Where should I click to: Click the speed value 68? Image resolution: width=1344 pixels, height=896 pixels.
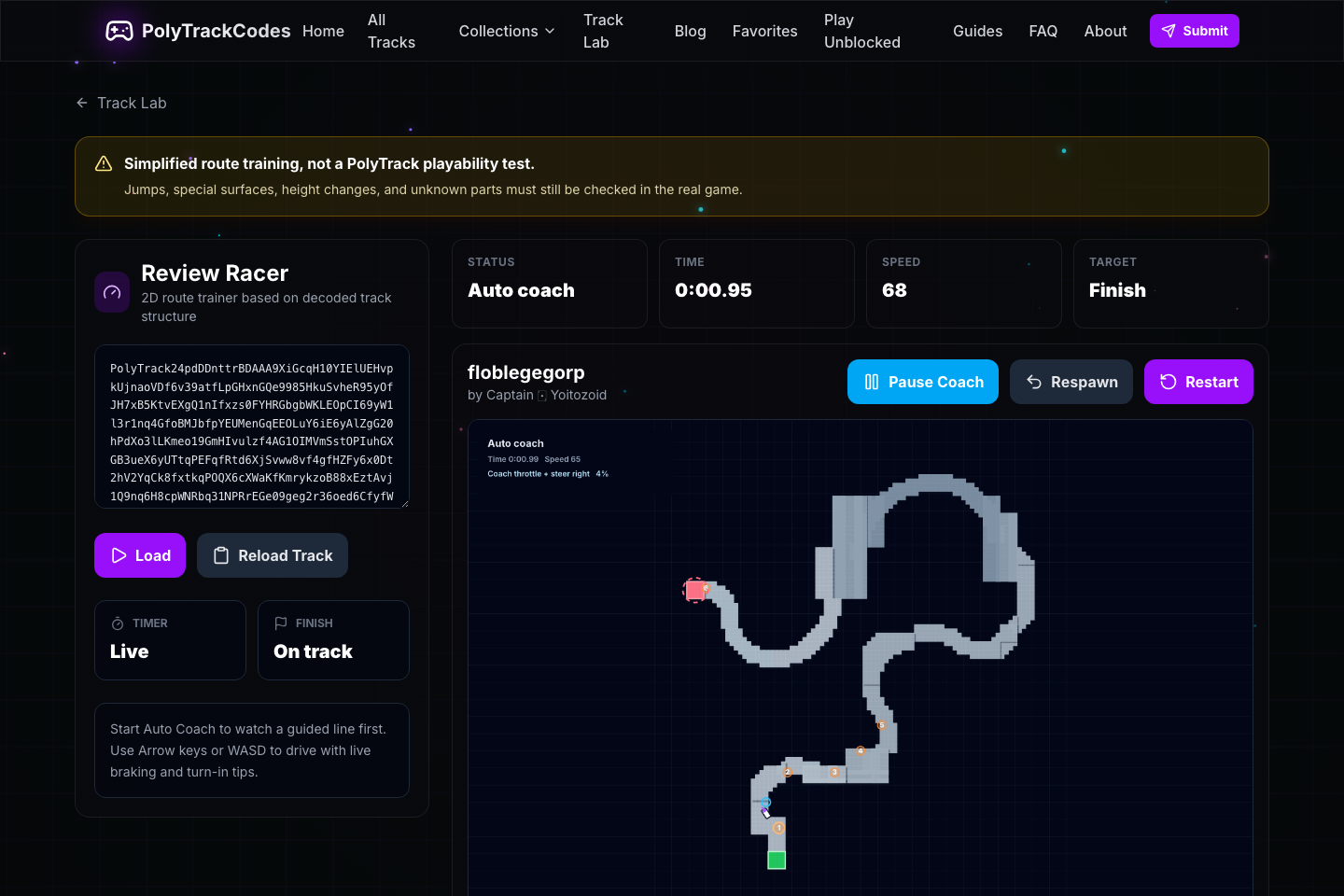click(x=894, y=290)
